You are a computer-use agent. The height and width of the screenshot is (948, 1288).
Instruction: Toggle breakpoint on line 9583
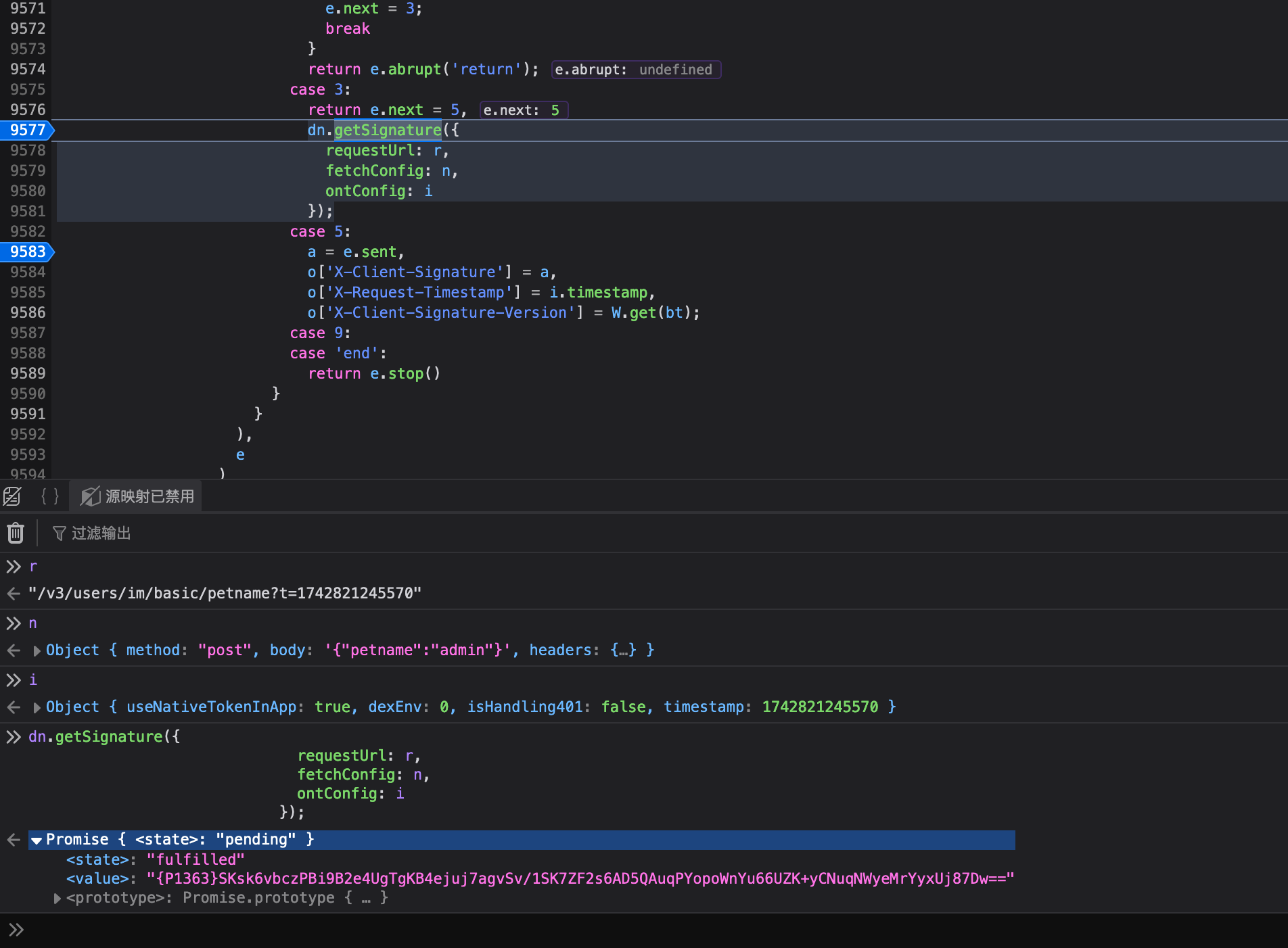[27, 252]
